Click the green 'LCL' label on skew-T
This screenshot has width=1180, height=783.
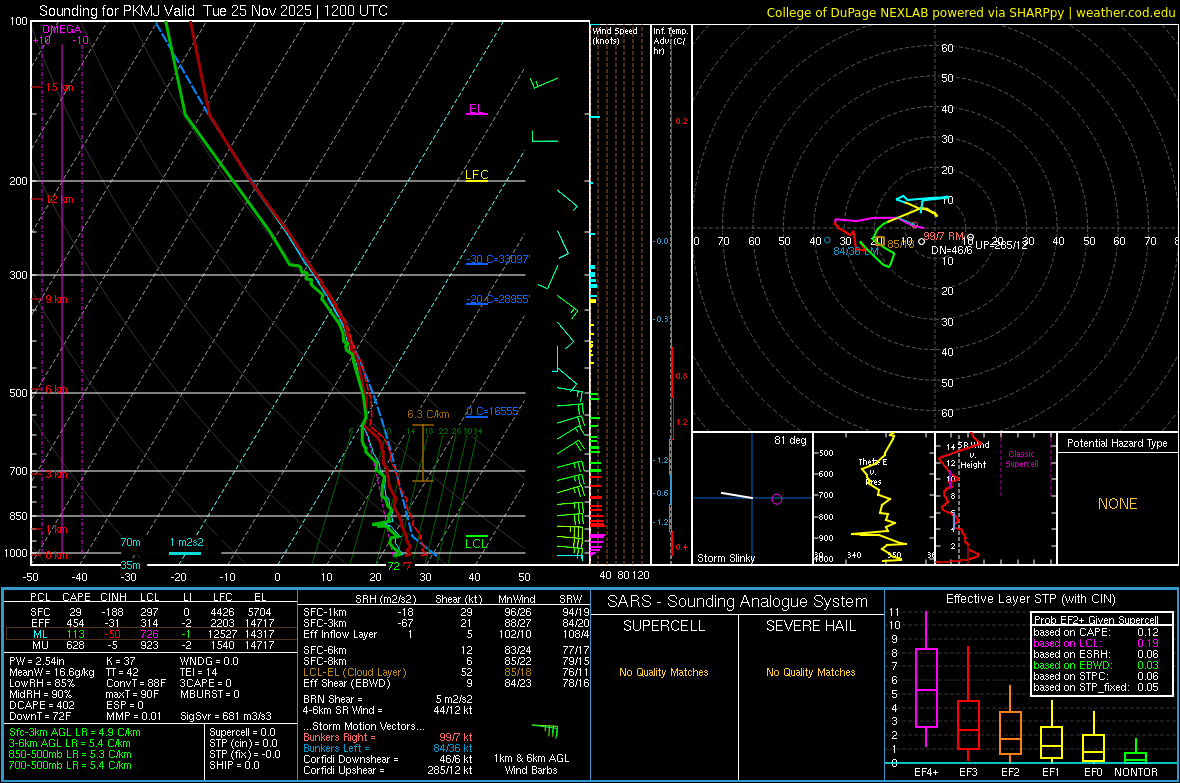click(x=476, y=543)
